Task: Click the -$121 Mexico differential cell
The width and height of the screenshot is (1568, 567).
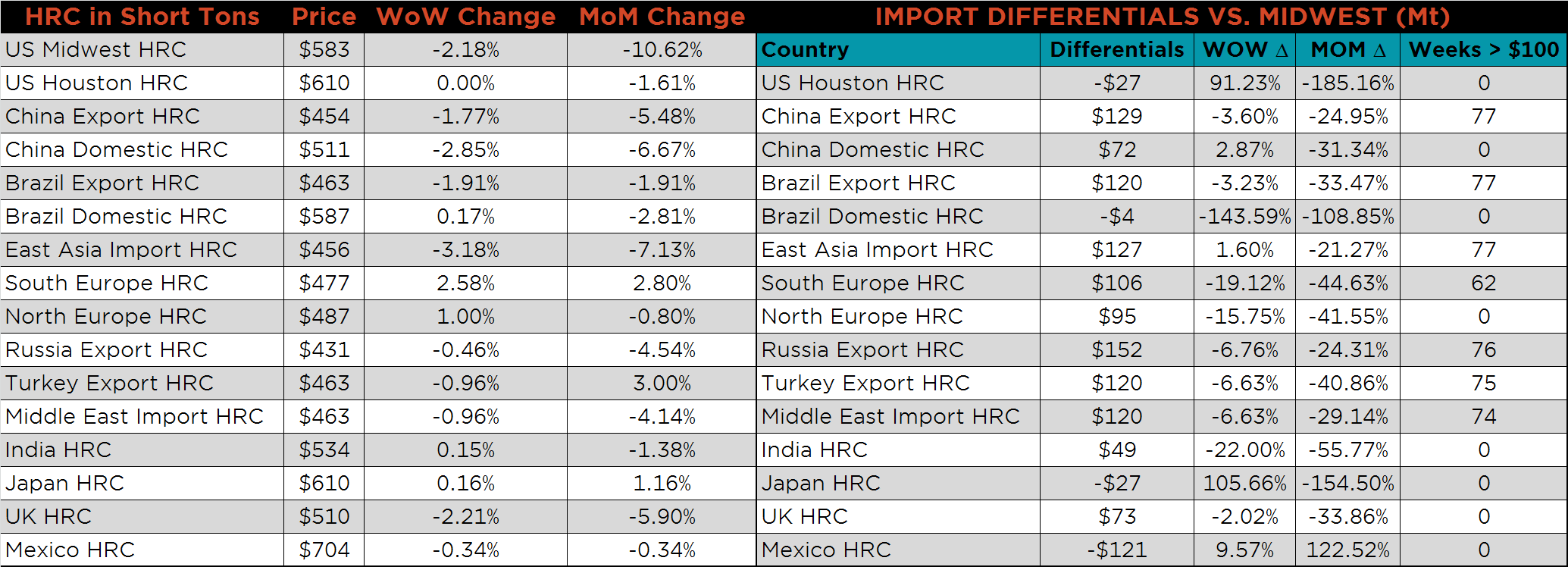Action: click(x=1116, y=550)
